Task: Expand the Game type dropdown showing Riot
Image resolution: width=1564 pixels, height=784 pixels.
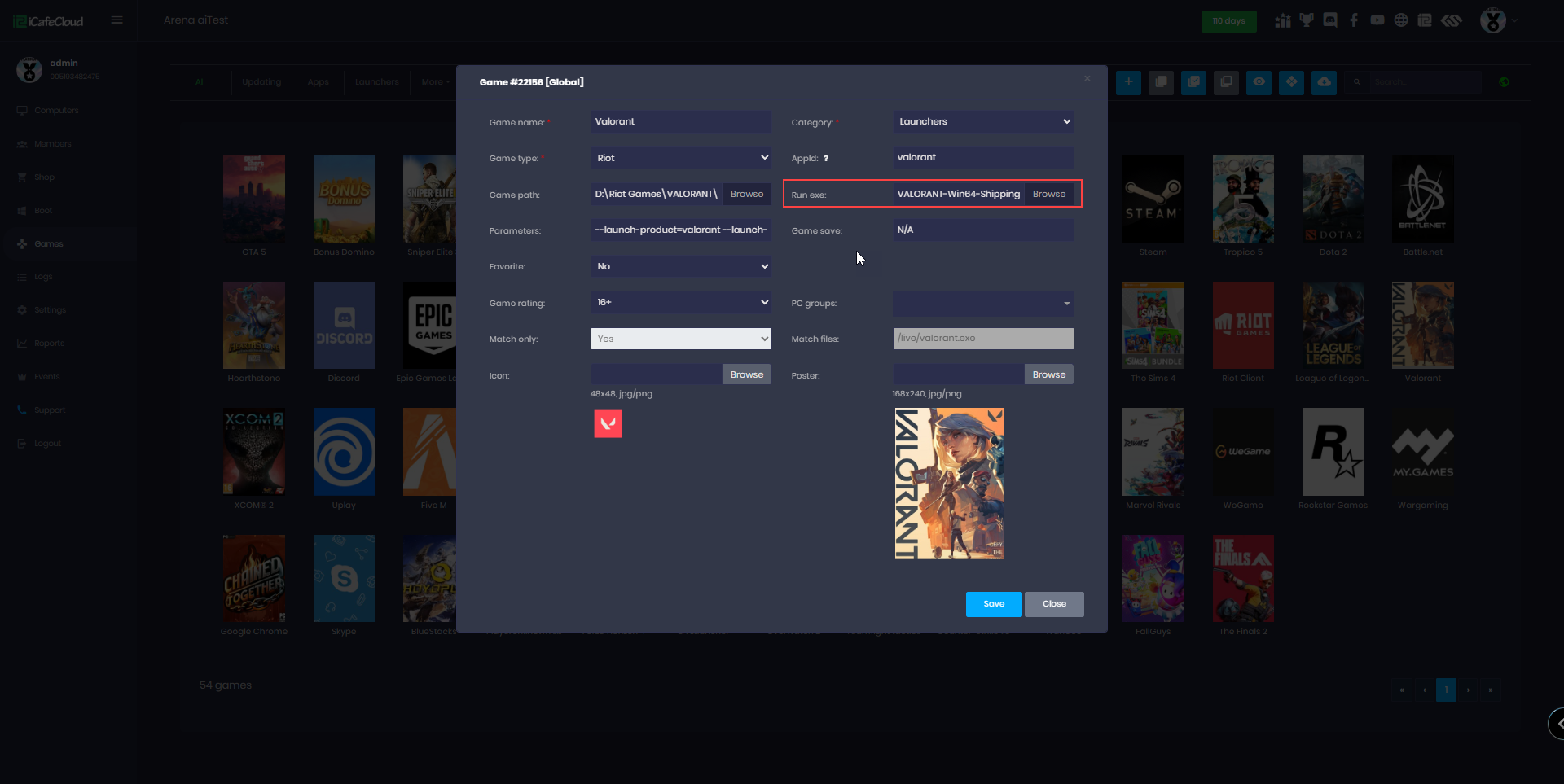Action: (x=680, y=158)
